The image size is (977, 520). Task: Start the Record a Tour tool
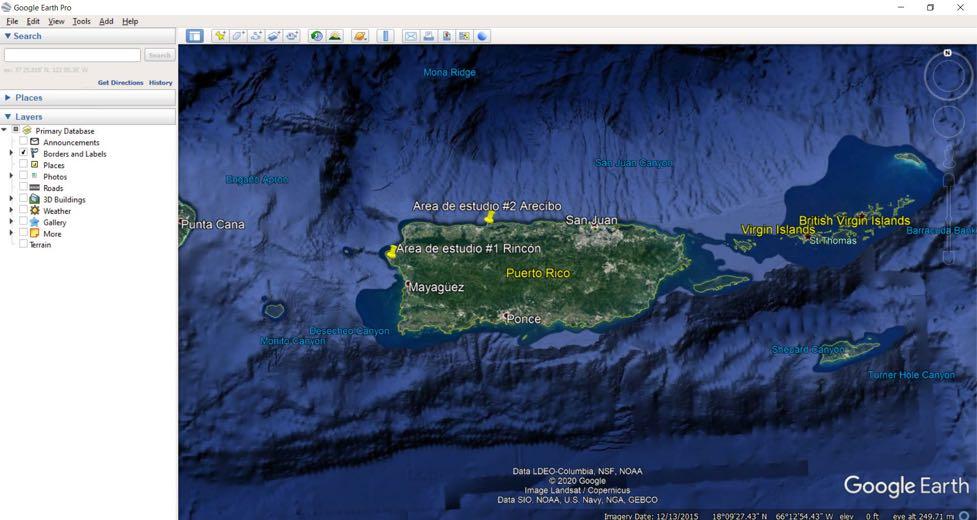[x=292, y=36]
